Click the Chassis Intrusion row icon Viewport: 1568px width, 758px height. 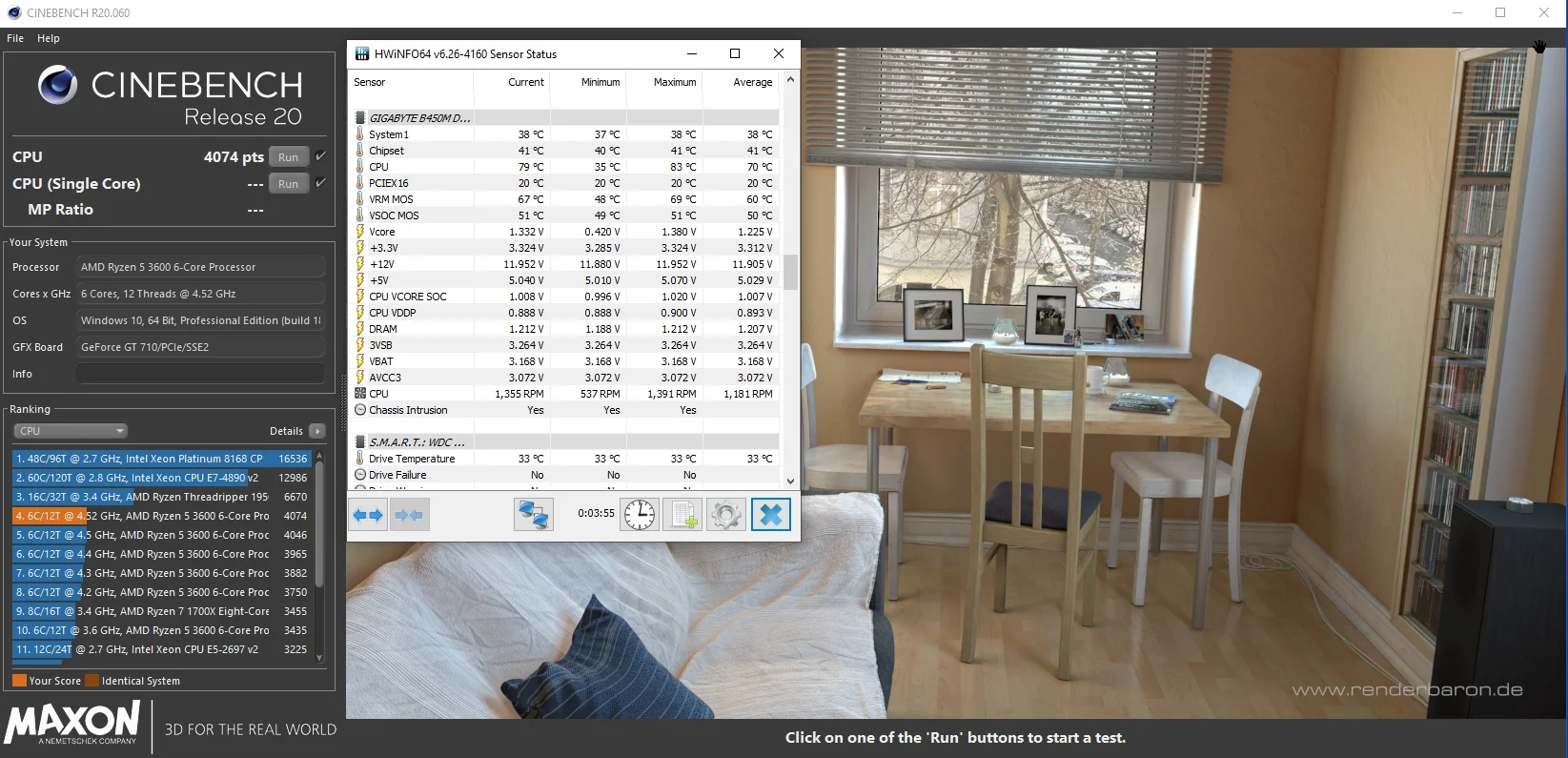point(360,410)
